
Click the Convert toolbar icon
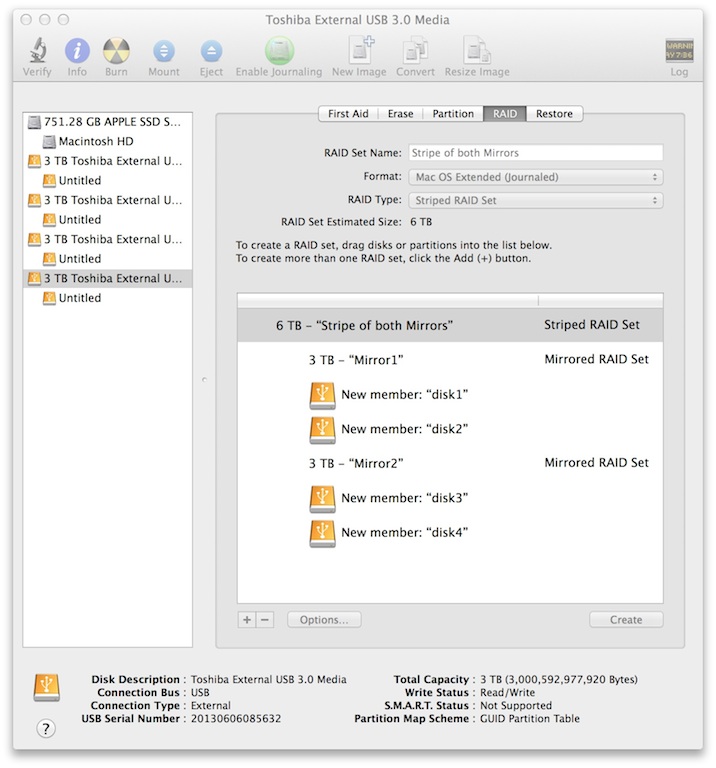click(x=415, y=51)
